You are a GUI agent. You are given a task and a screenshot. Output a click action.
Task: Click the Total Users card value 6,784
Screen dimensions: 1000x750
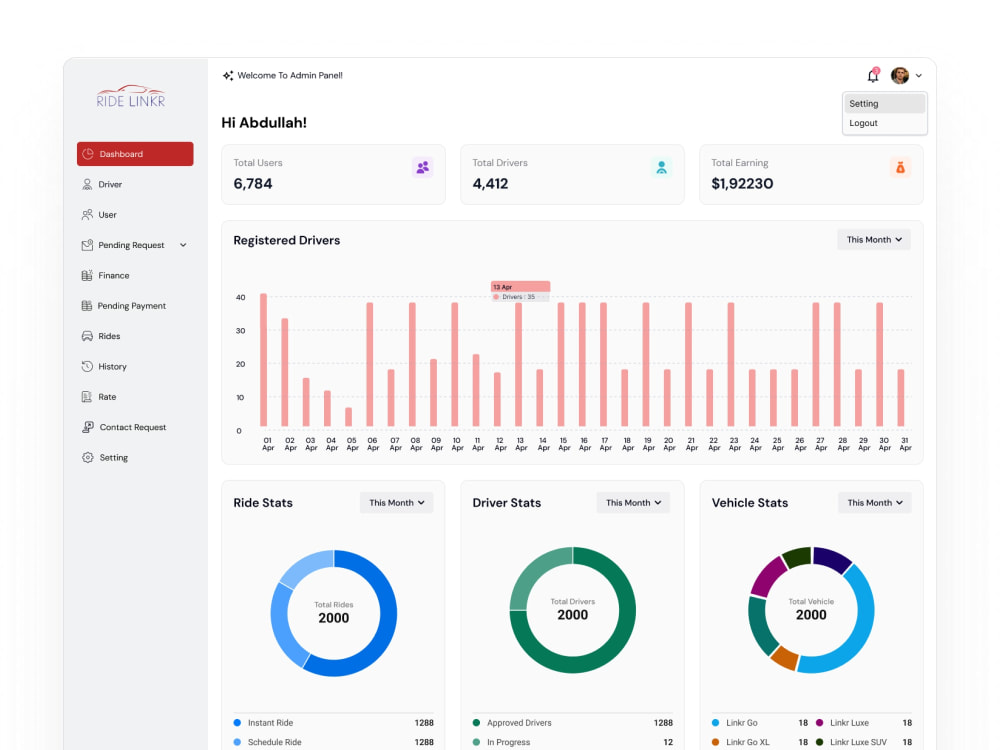click(253, 184)
